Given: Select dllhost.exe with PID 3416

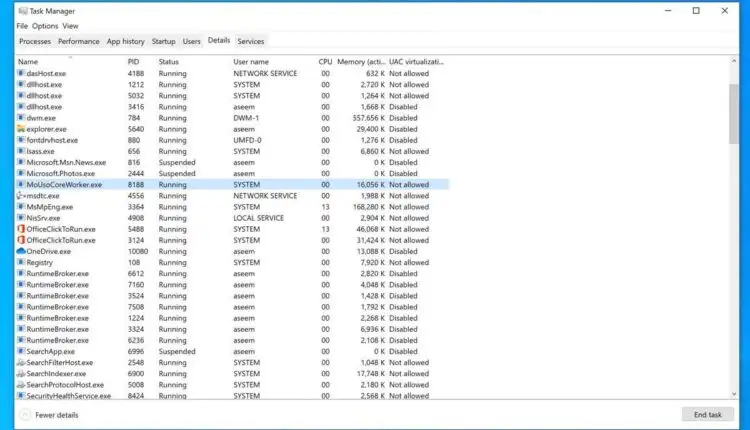Looking at the screenshot, I should click(x=232, y=107).
